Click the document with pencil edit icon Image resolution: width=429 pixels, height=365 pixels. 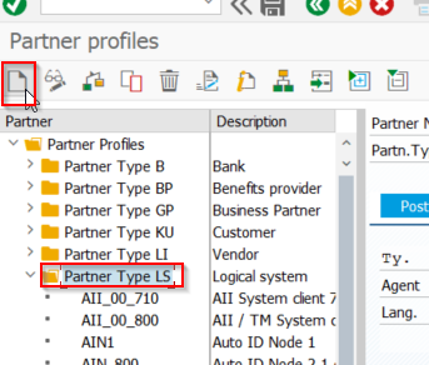207,80
